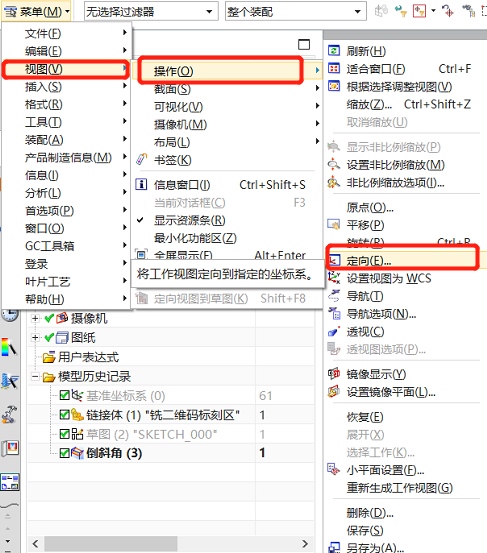Open 导航选项(N) icon
This screenshot has width=487, height=553.
(334, 314)
